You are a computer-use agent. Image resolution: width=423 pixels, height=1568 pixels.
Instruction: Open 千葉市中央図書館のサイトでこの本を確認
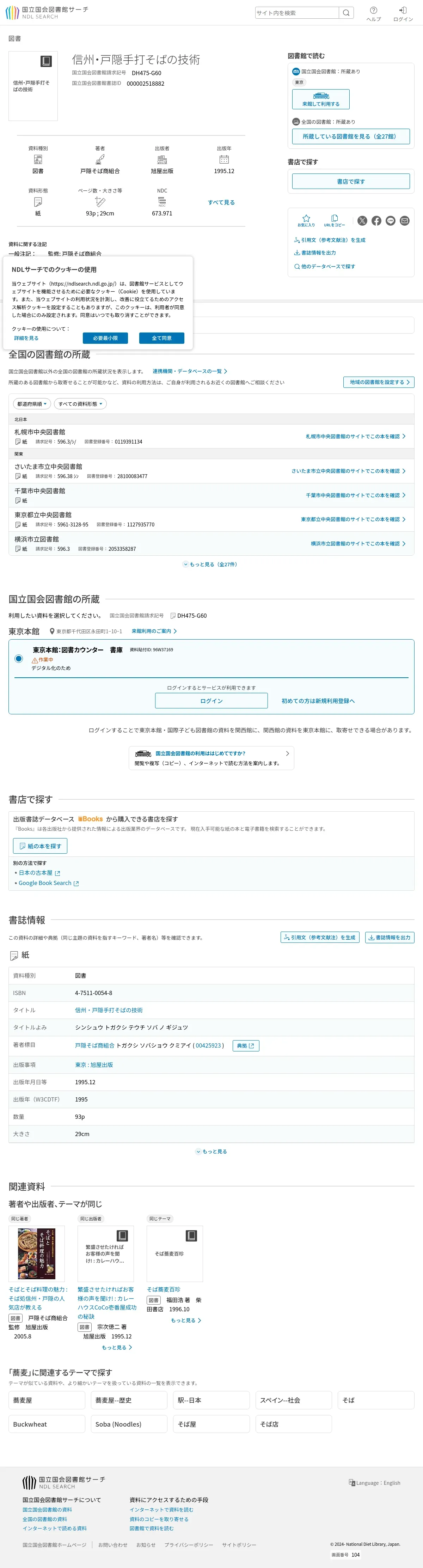(x=355, y=495)
